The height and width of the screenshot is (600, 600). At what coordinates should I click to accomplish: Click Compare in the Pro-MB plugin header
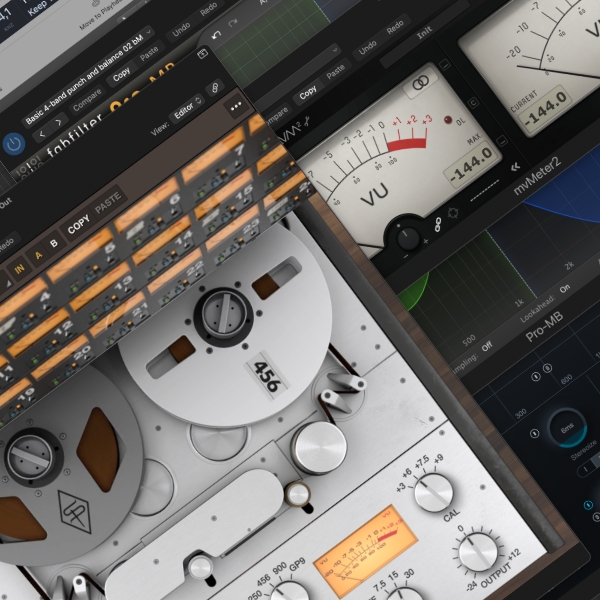[87, 100]
